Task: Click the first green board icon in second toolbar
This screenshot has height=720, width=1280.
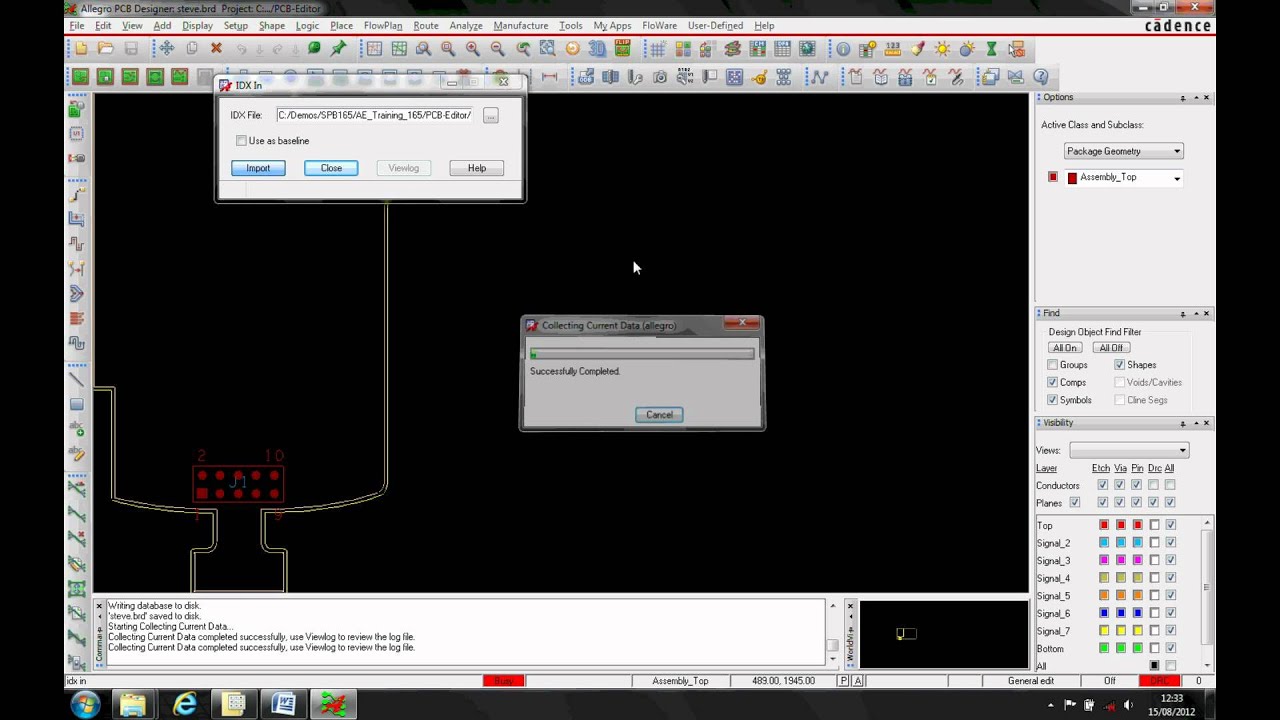Action: tap(80, 77)
